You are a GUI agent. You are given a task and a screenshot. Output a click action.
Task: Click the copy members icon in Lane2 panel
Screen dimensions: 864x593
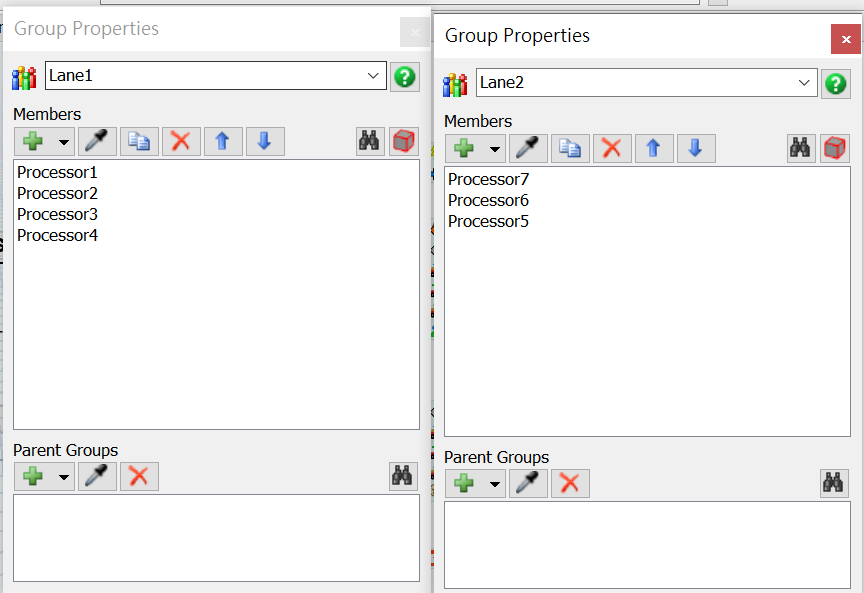[570, 148]
